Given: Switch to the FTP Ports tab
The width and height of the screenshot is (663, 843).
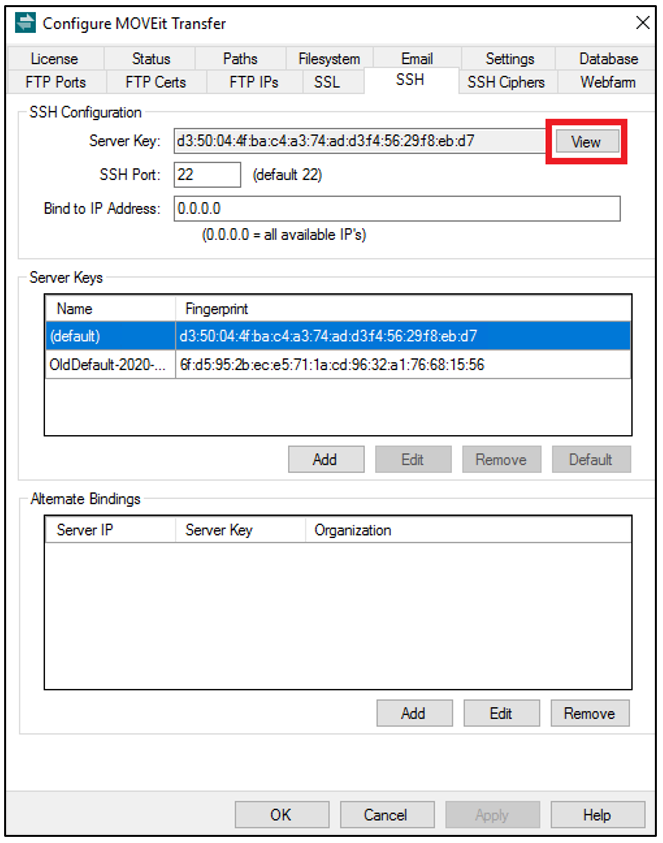Looking at the screenshot, I should [x=56, y=82].
